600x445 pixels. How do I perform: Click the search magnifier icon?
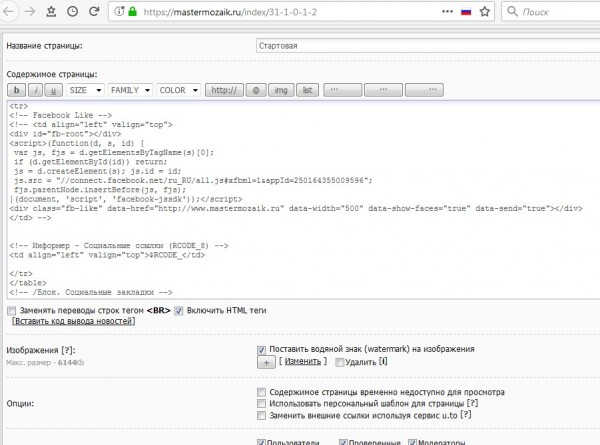point(512,11)
